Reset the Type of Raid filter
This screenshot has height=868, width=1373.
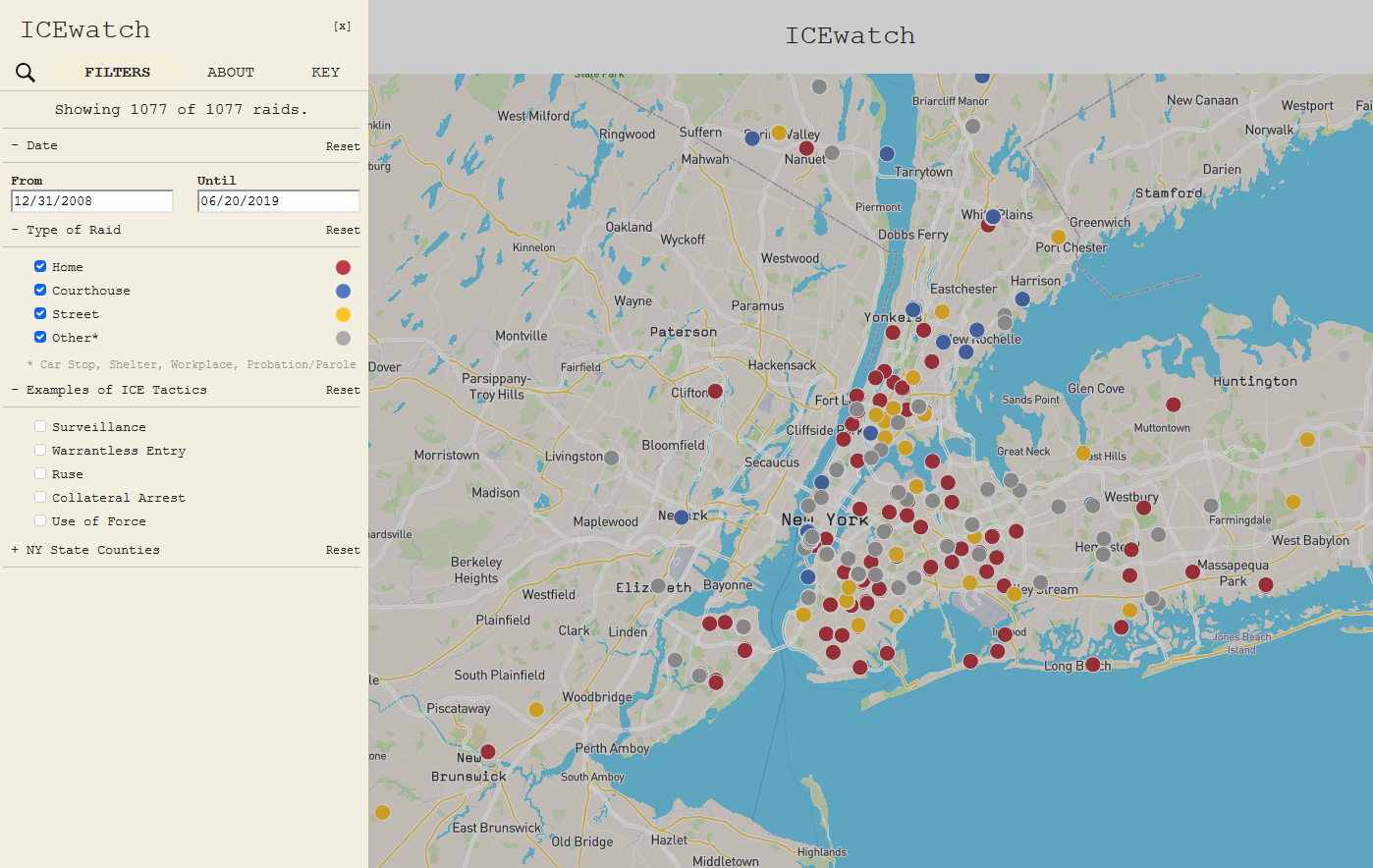343,230
